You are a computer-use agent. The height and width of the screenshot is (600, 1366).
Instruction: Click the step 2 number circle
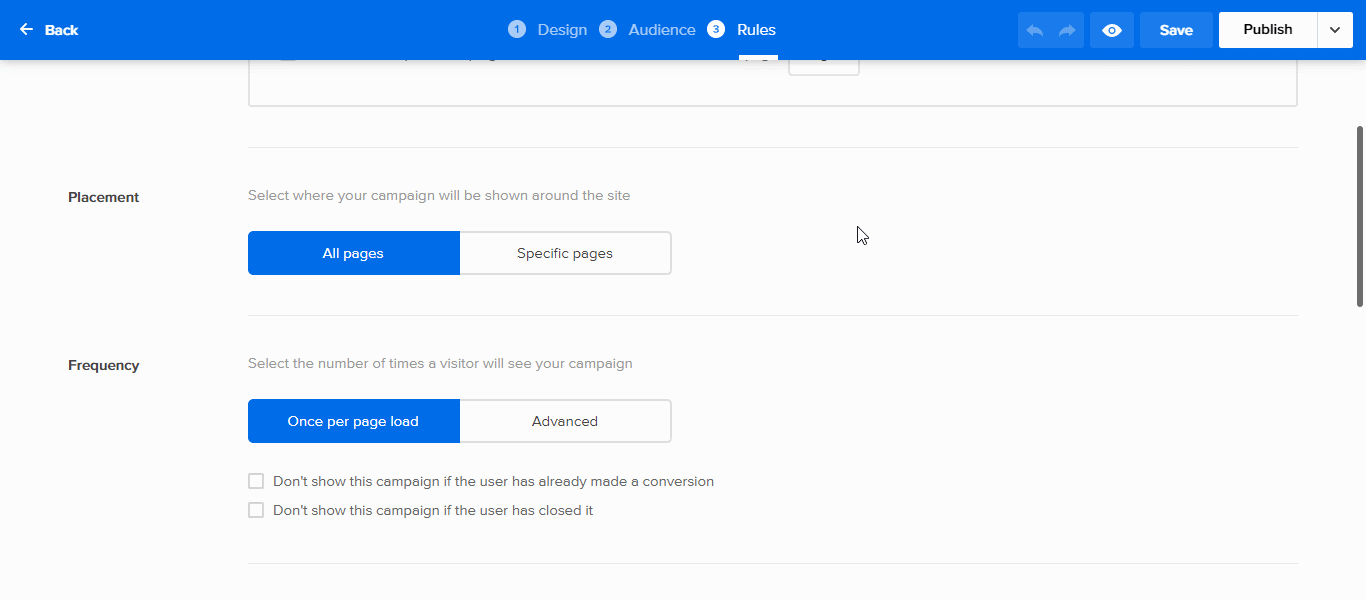tap(607, 29)
